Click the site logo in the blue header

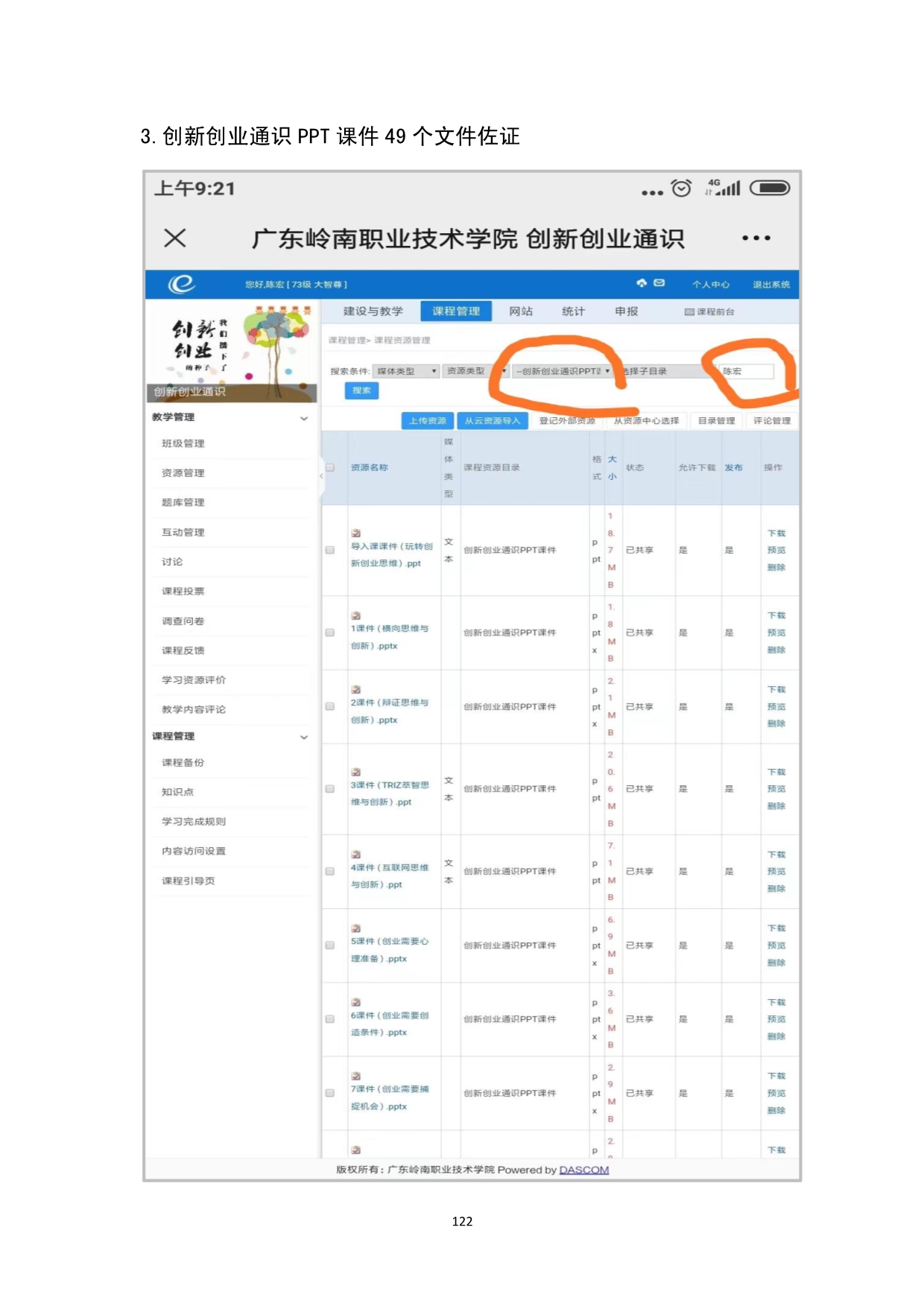[182, 284]
